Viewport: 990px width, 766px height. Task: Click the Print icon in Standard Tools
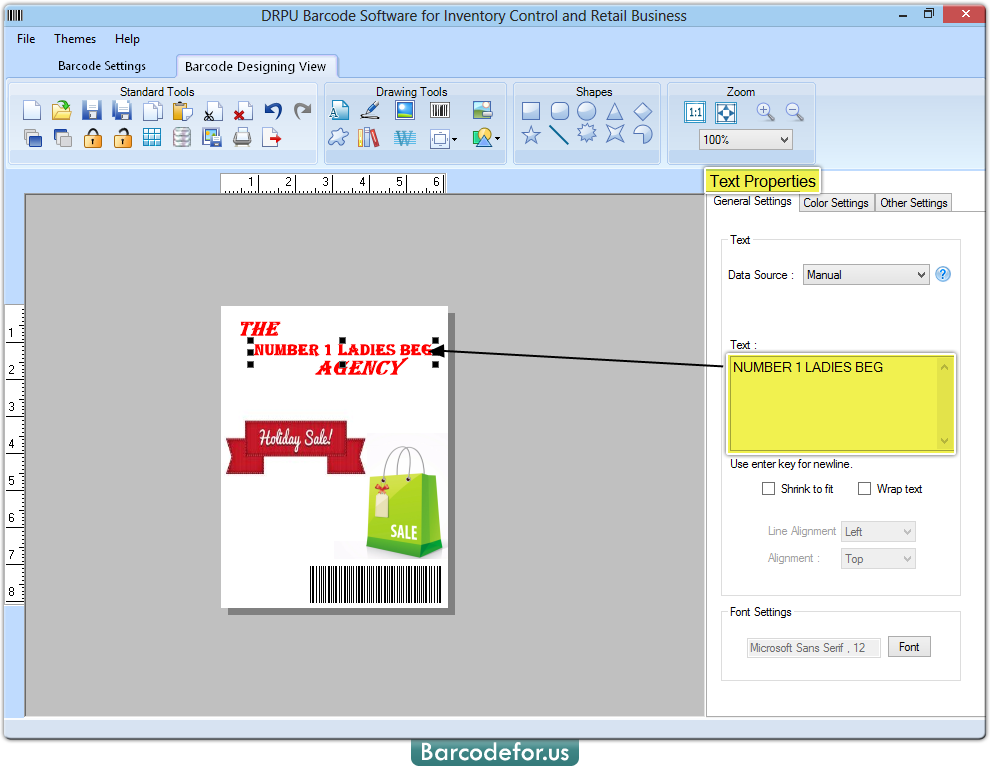tap(242, 138)
